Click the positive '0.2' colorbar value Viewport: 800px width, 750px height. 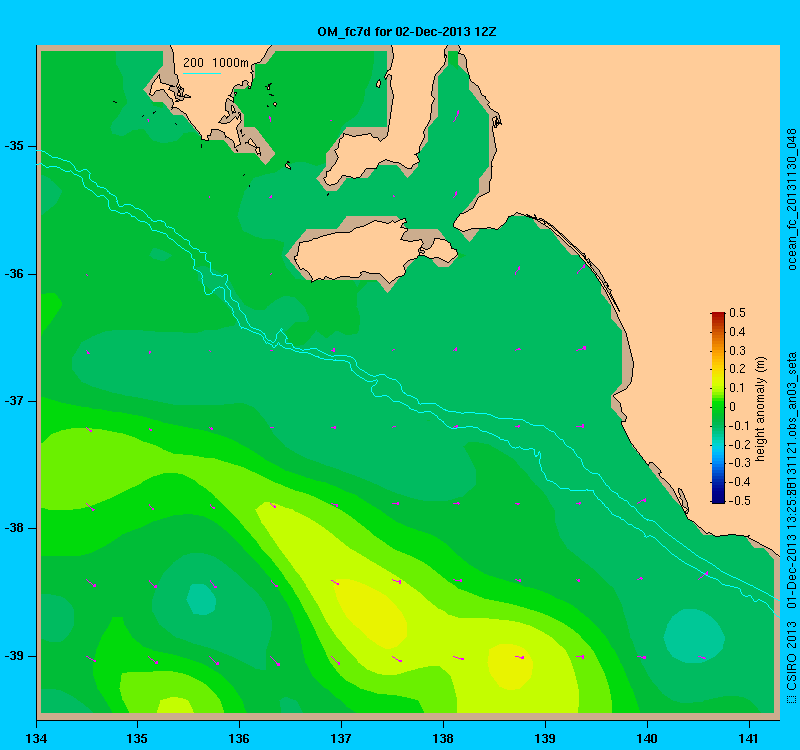click(x=737, y=369)
